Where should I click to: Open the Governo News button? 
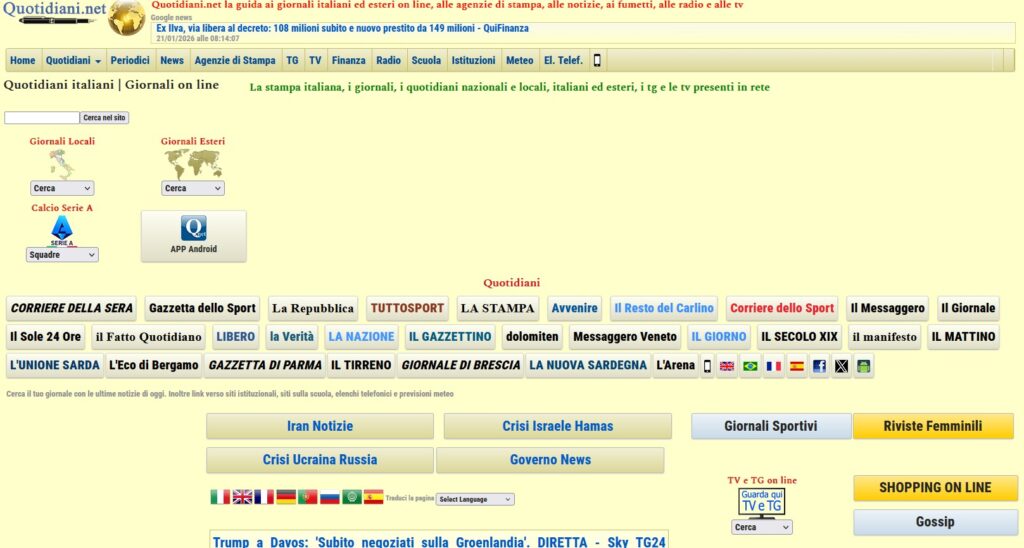tap(551, 460)
